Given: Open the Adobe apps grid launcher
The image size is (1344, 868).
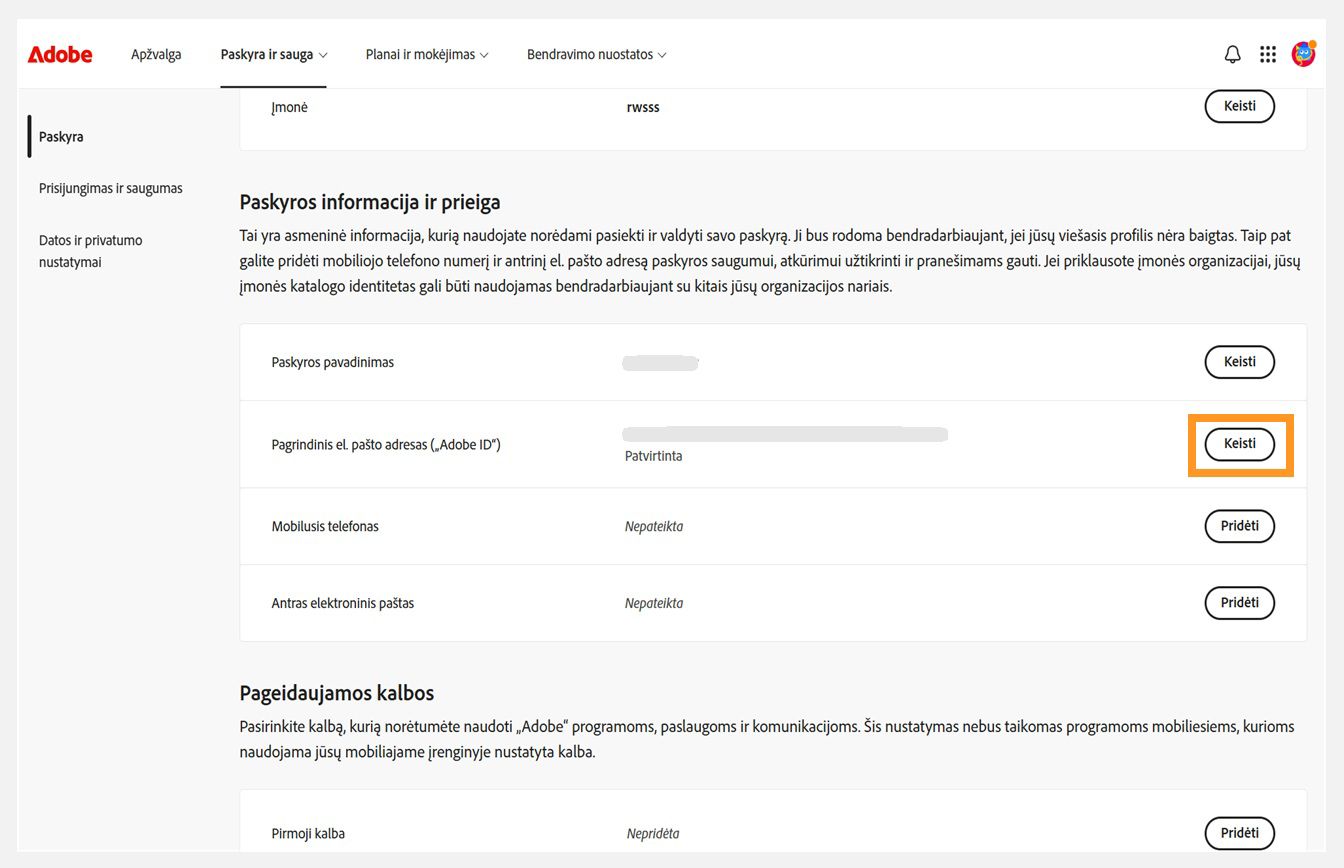Looking at the screenshot, I should tap(1268, 54).
